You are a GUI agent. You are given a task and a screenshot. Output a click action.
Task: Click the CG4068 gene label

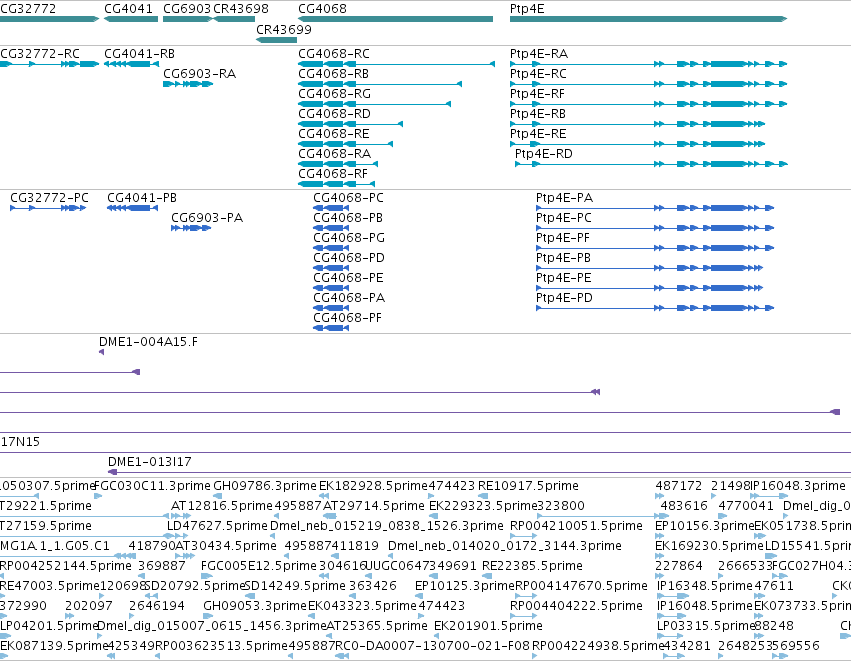coord(322,9)
